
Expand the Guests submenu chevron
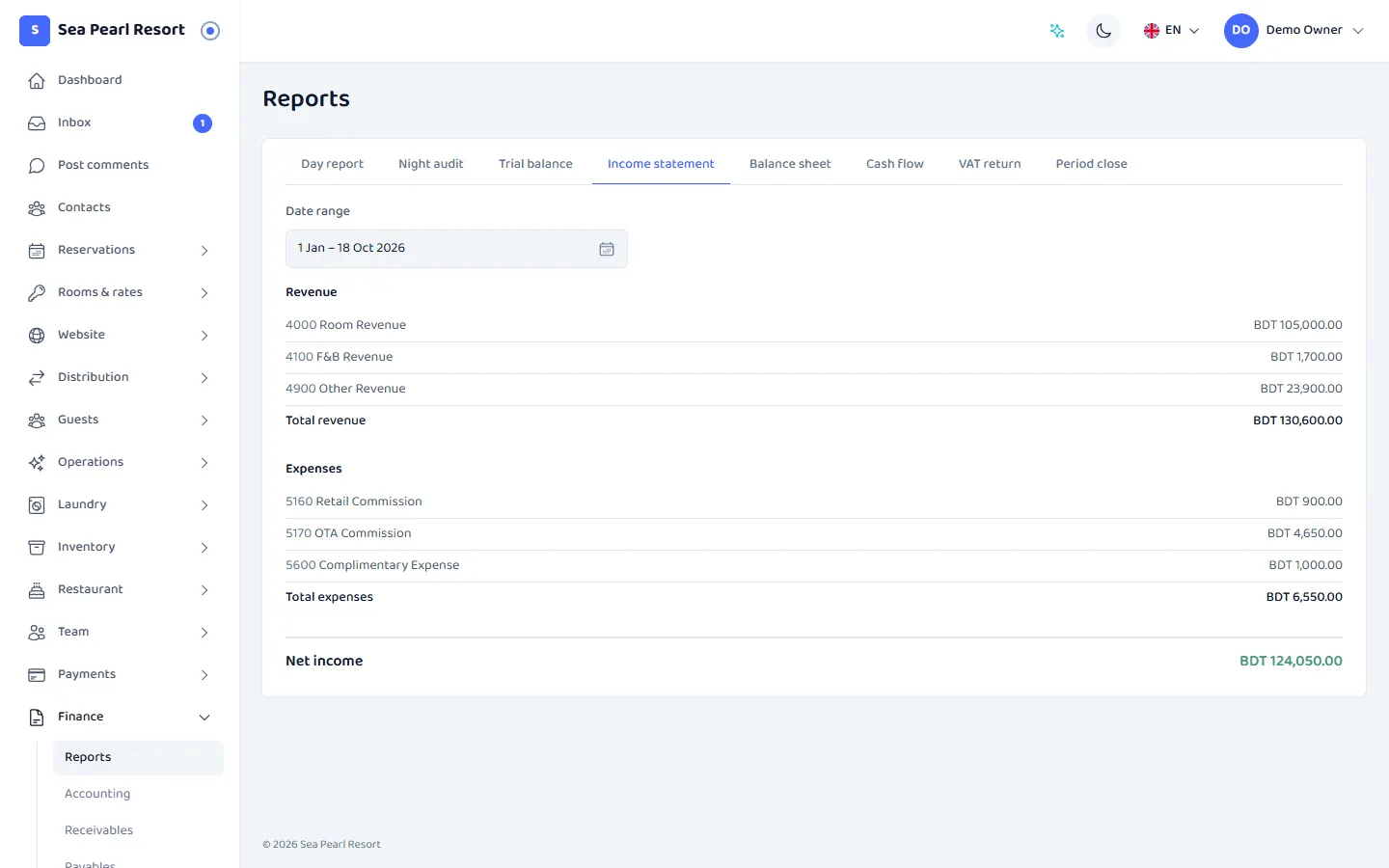click(204, 420)
